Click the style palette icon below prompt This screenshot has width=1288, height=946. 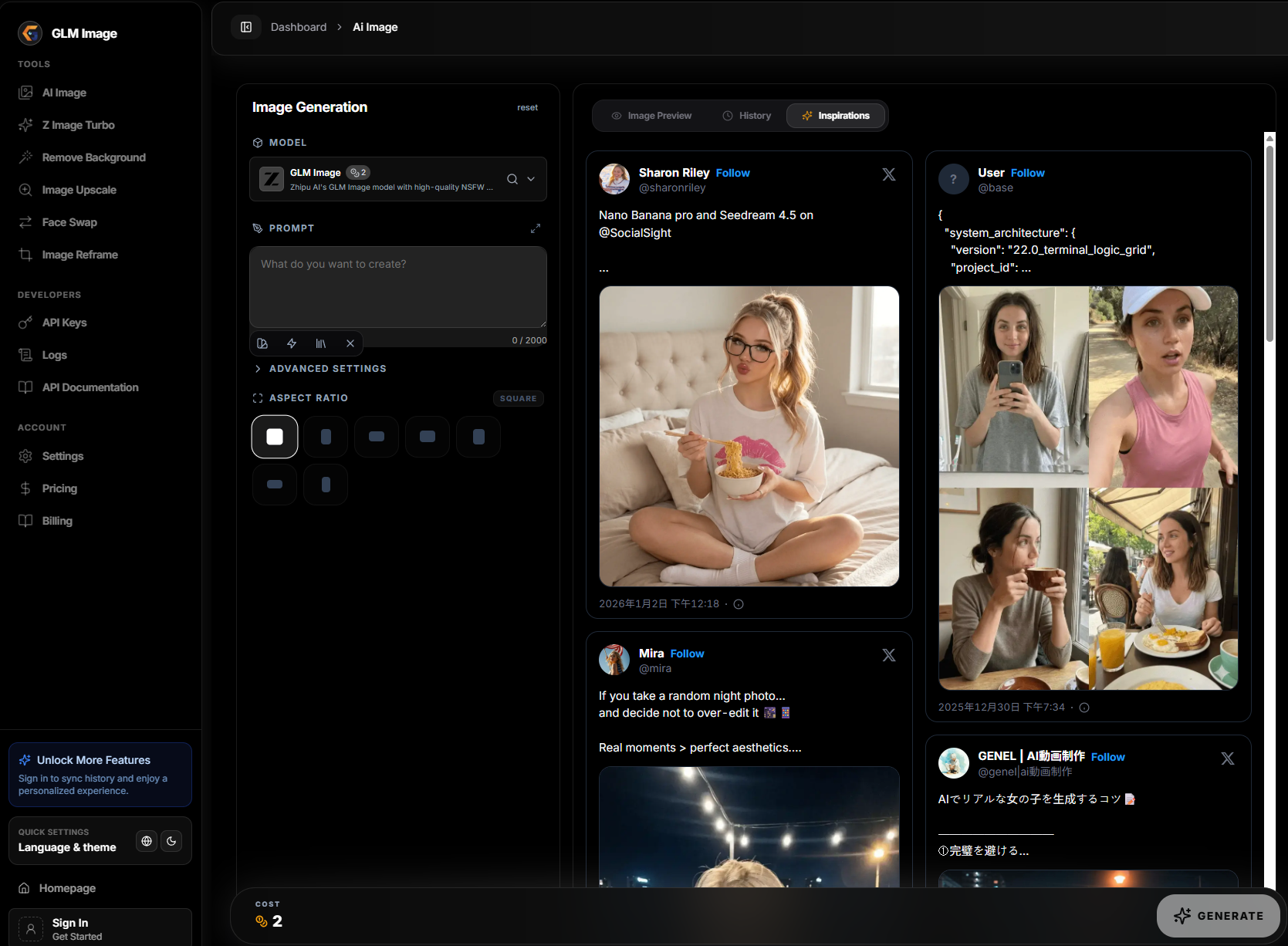(x=262, y=343)
